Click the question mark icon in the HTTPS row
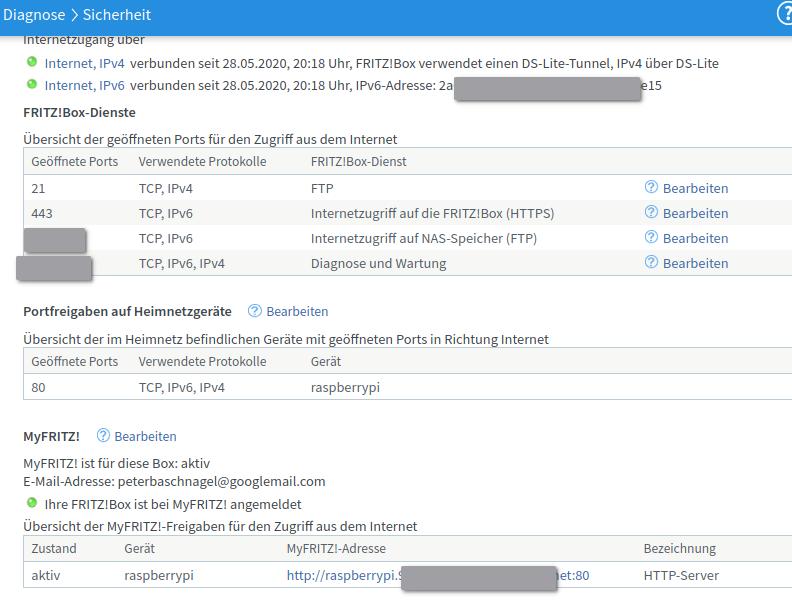The image size is (792, 615). 651,212
